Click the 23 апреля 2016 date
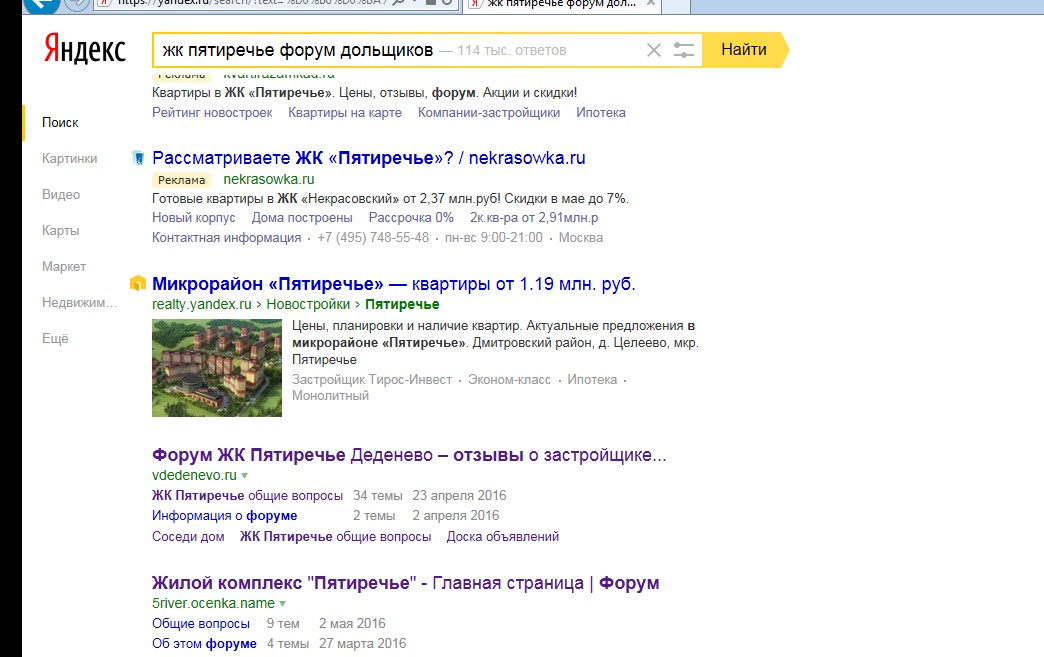 click(x=459, y=495)
